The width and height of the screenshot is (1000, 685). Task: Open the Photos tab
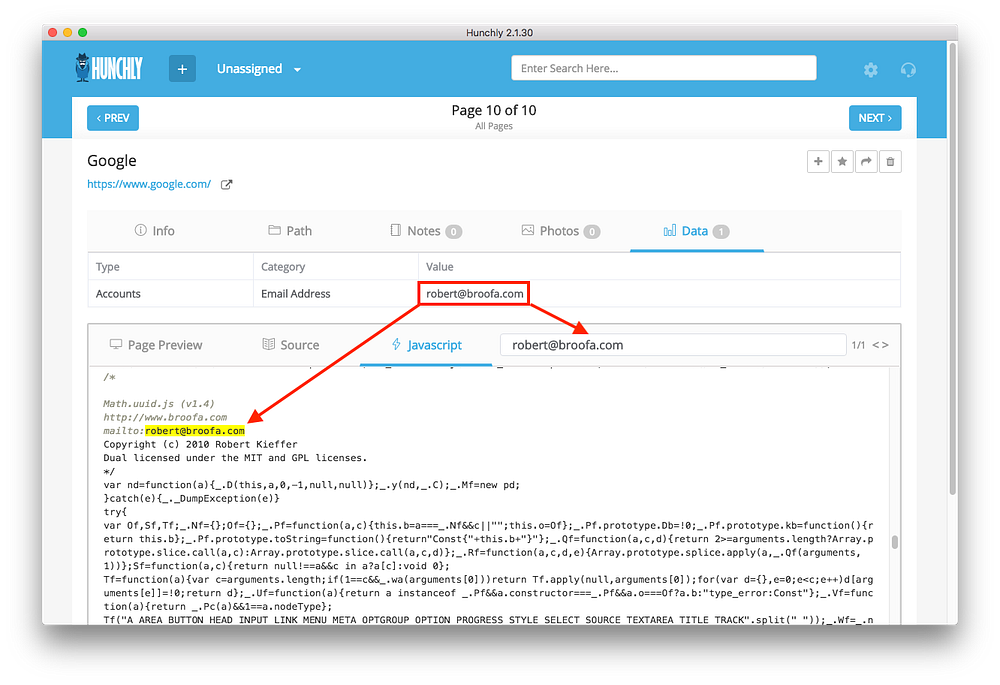[x=561, y=231]
